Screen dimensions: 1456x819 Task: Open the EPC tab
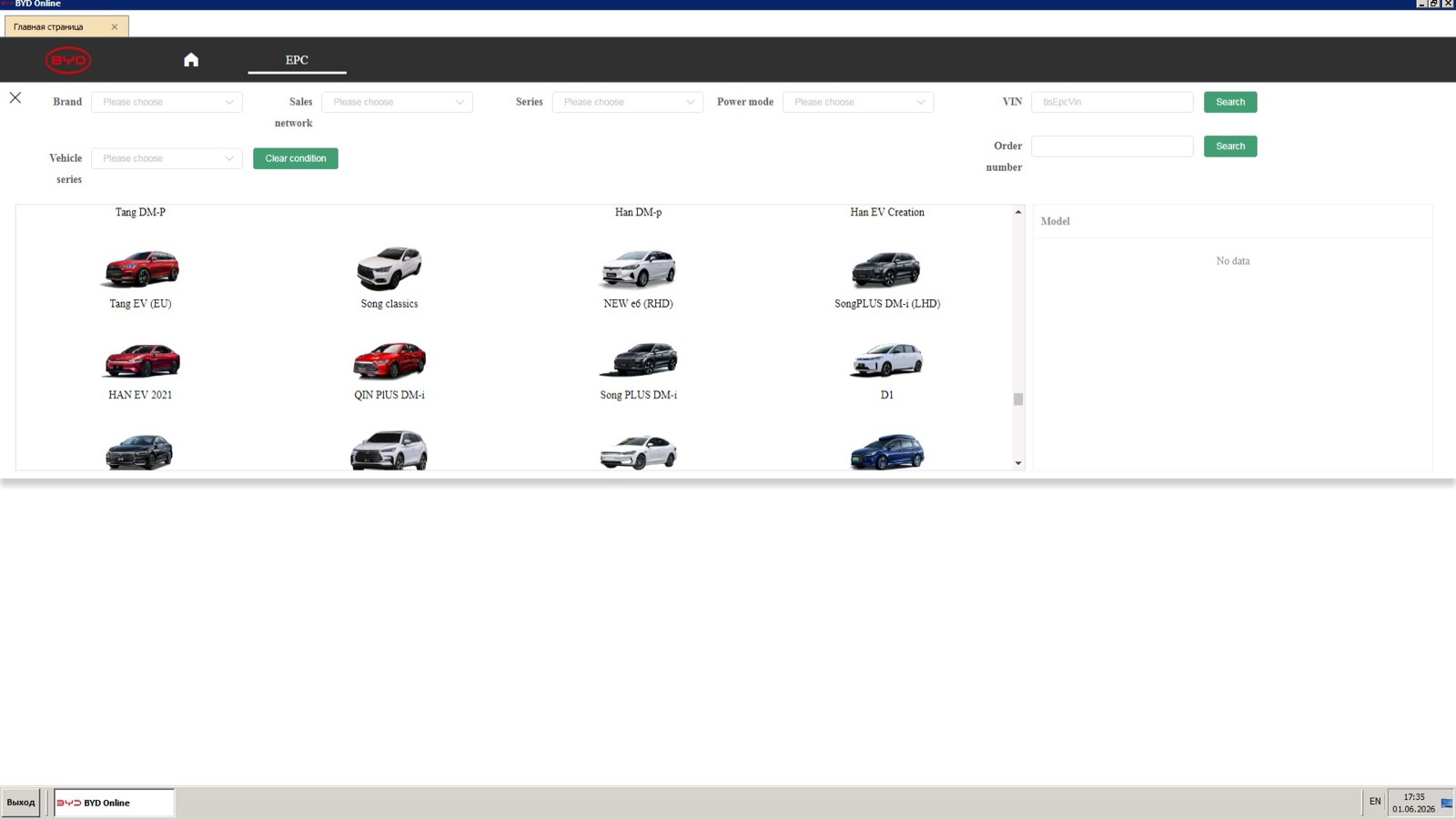297,60
